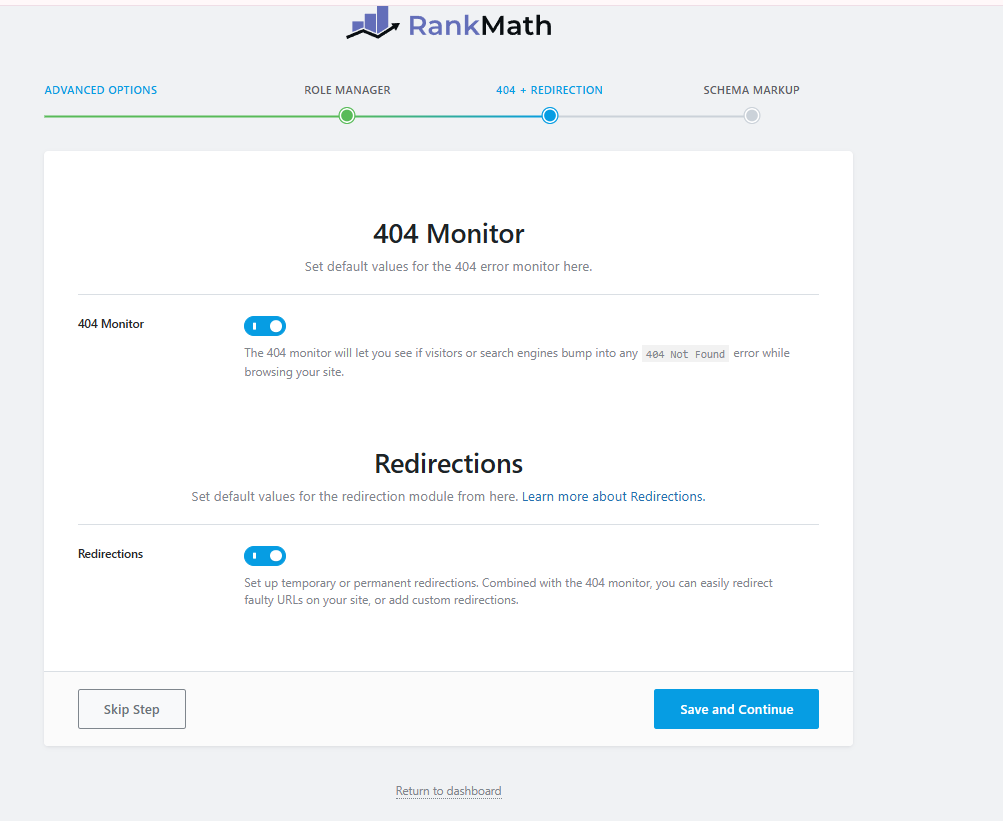
Task: Click the Skip Step button
Action: [132, 709]
